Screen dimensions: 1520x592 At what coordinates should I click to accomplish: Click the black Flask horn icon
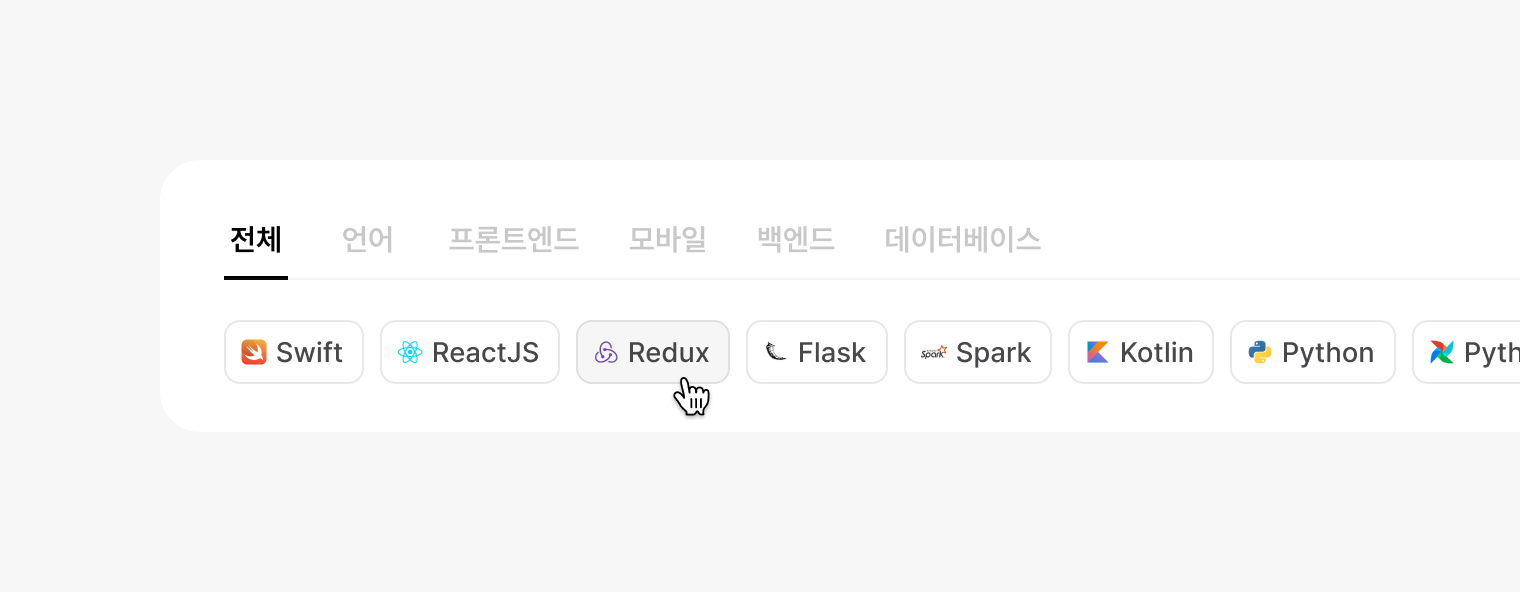coord(776,352)
